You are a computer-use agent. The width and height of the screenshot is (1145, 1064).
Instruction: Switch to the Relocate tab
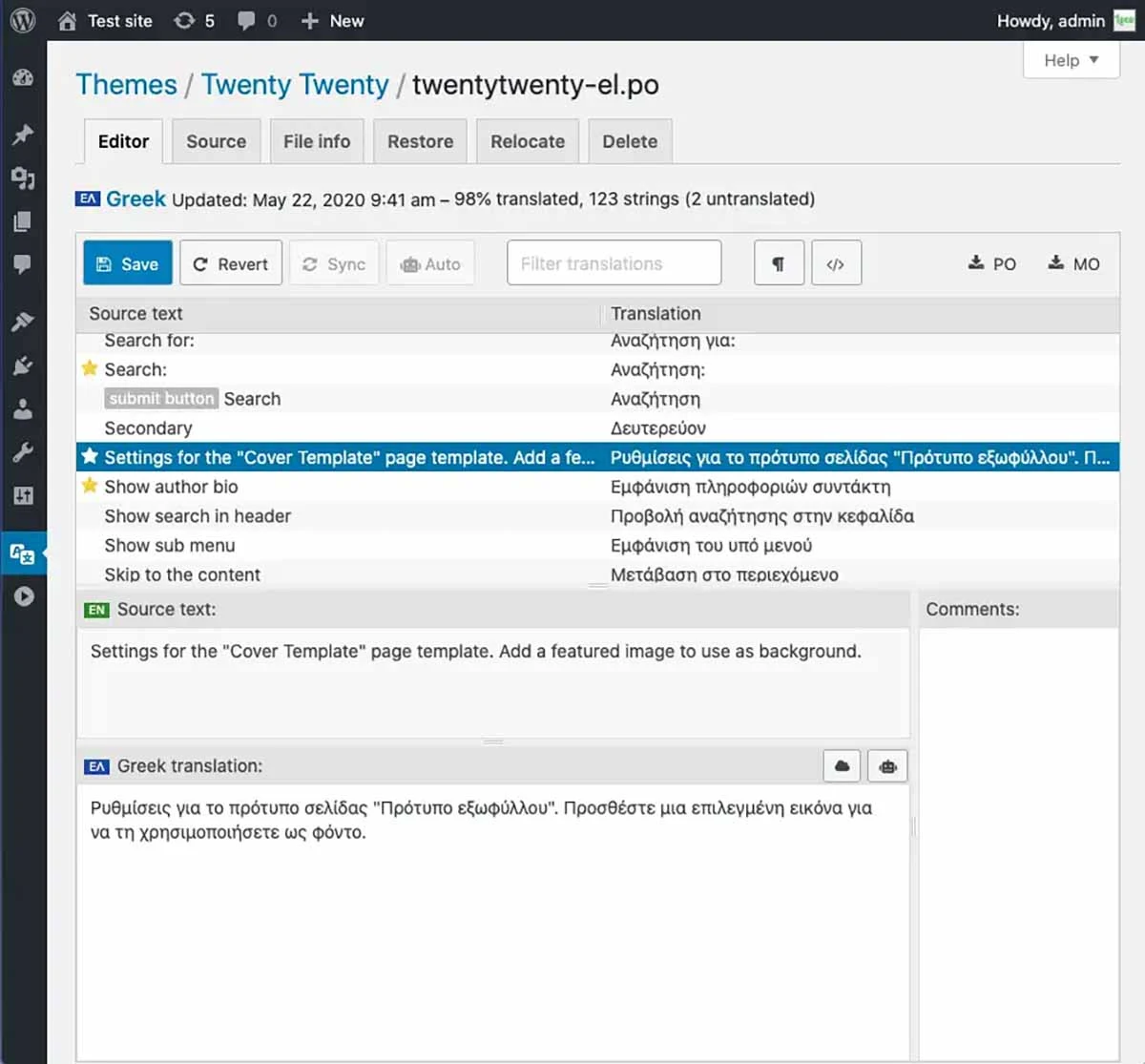528,141
